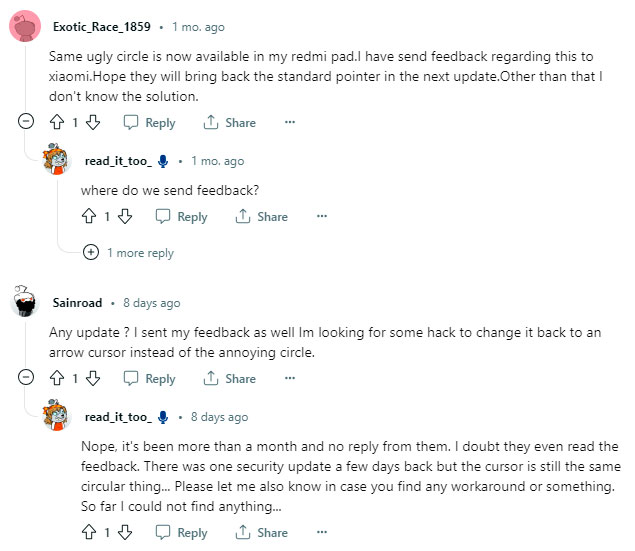Click Sainroad's avatar image
The width and height of the screenshot is (635, 551).
coord(27,302)
